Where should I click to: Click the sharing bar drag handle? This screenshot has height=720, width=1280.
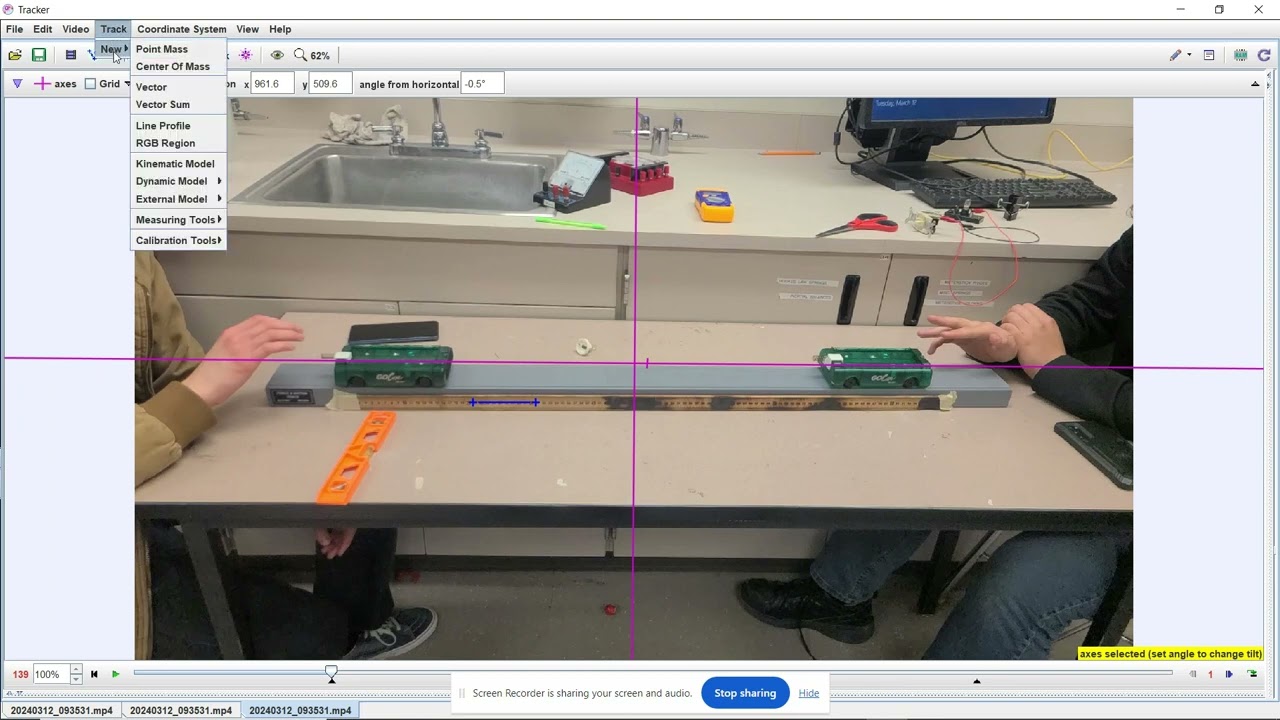click(462, 693)
